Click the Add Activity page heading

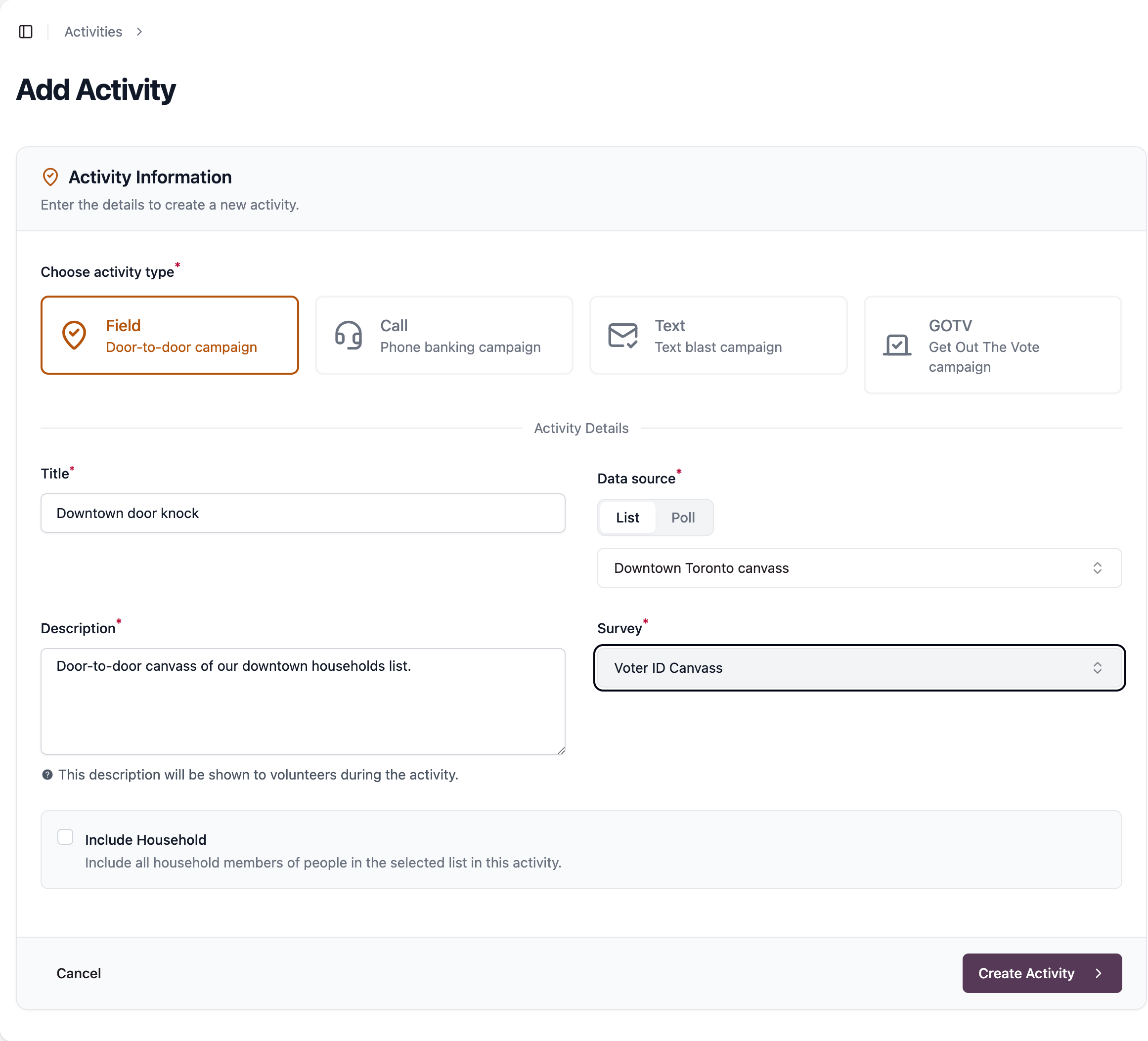coord(96,90)
